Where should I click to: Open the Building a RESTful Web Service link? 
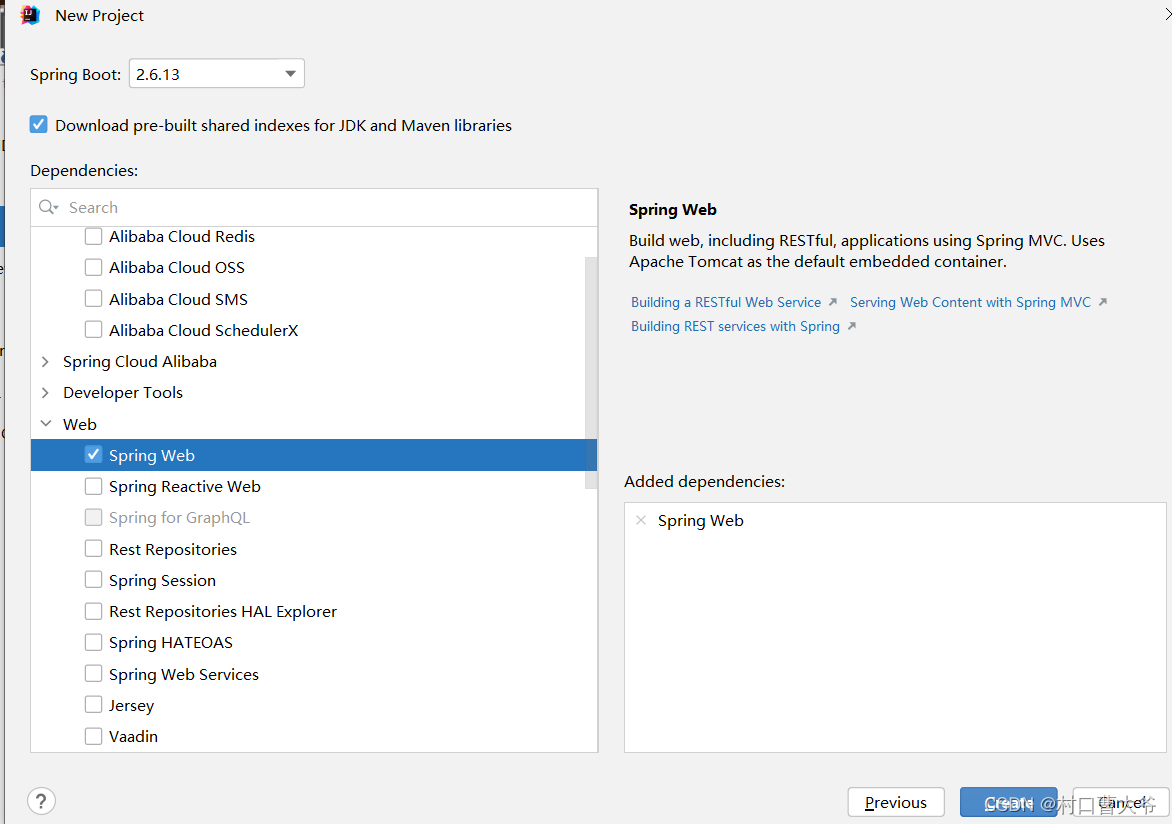pos(726,302)
